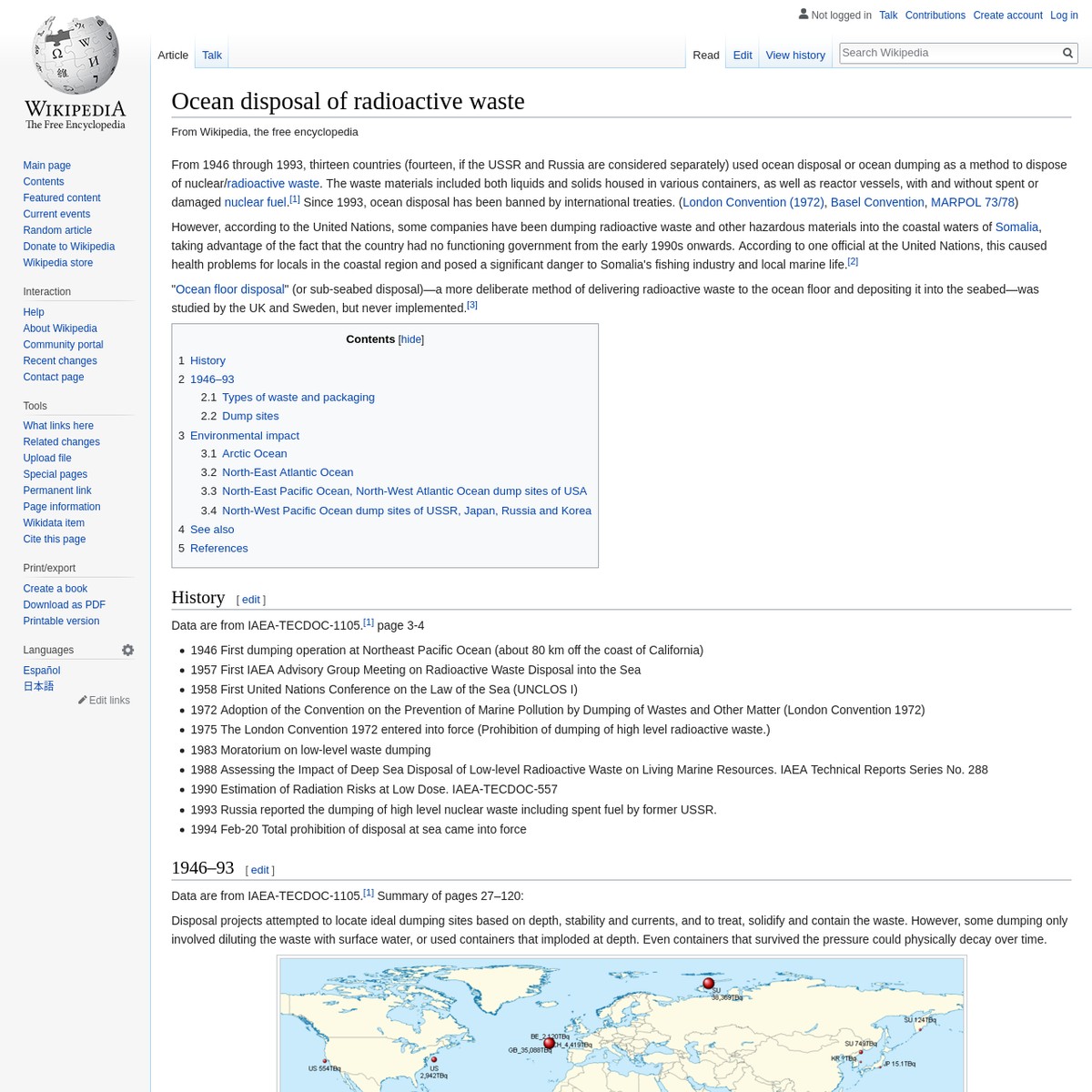This screenshot has height=1092, width=1092.
Task: Open footnote reference [1] after nuclear fuel
Action: pyautogui.click(x=294, y=197)
